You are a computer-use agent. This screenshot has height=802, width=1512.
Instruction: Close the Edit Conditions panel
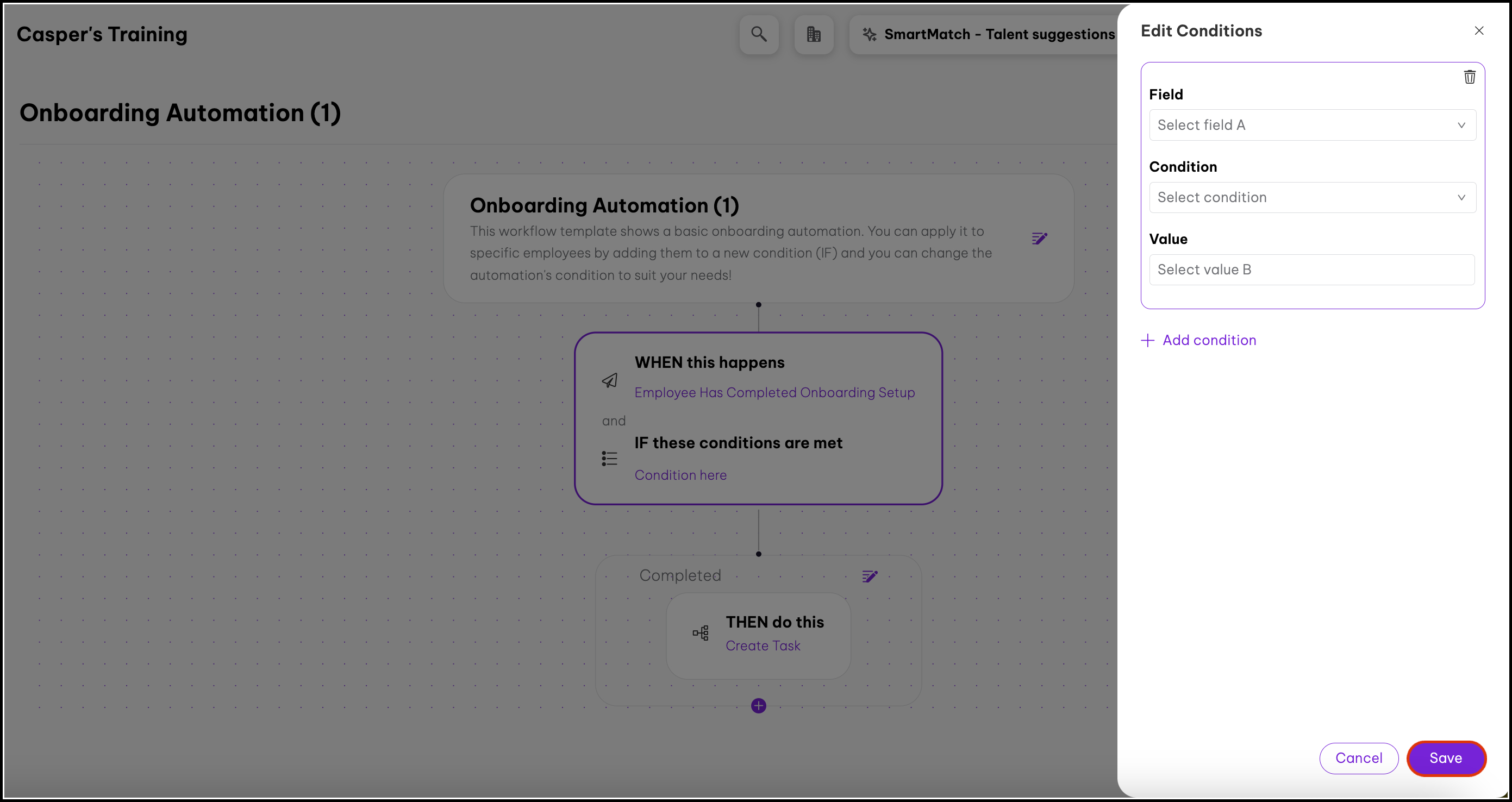pos(1478,30)
